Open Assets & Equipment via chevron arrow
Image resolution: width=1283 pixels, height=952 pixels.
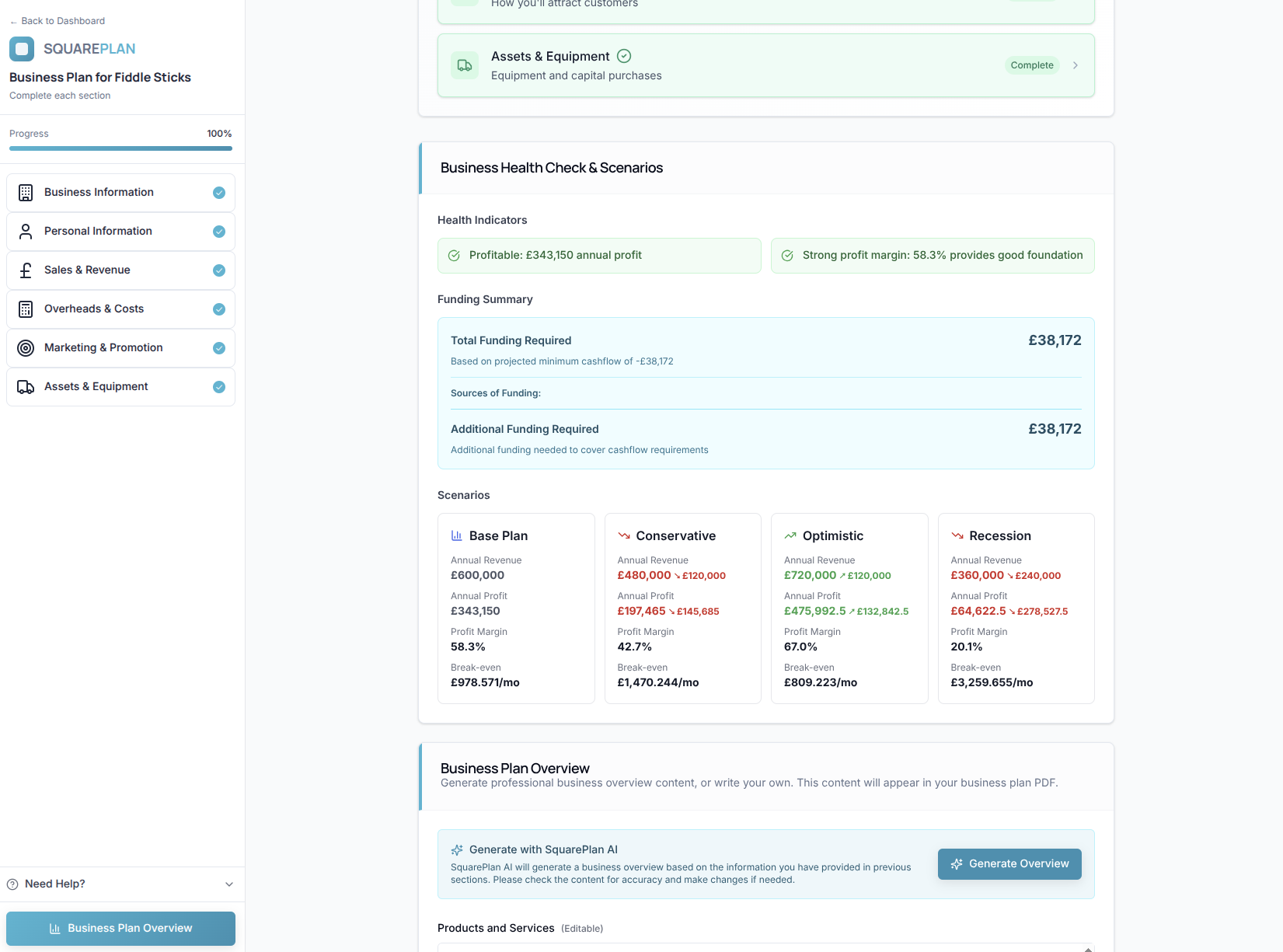tap(1076, 65)
